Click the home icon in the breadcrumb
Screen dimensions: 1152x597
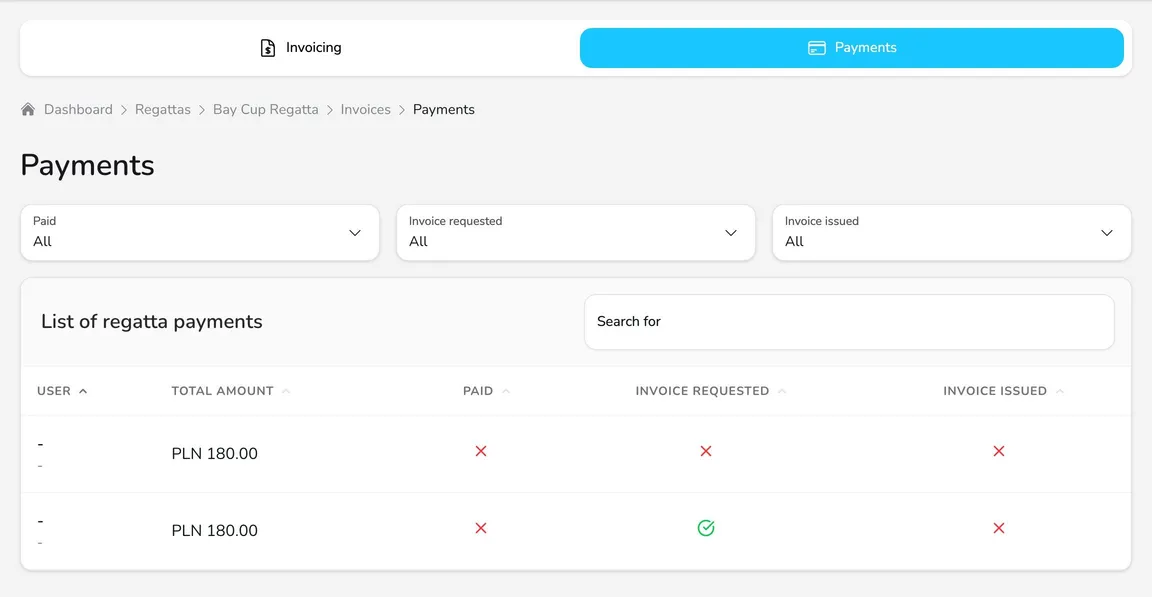[28, 109]
